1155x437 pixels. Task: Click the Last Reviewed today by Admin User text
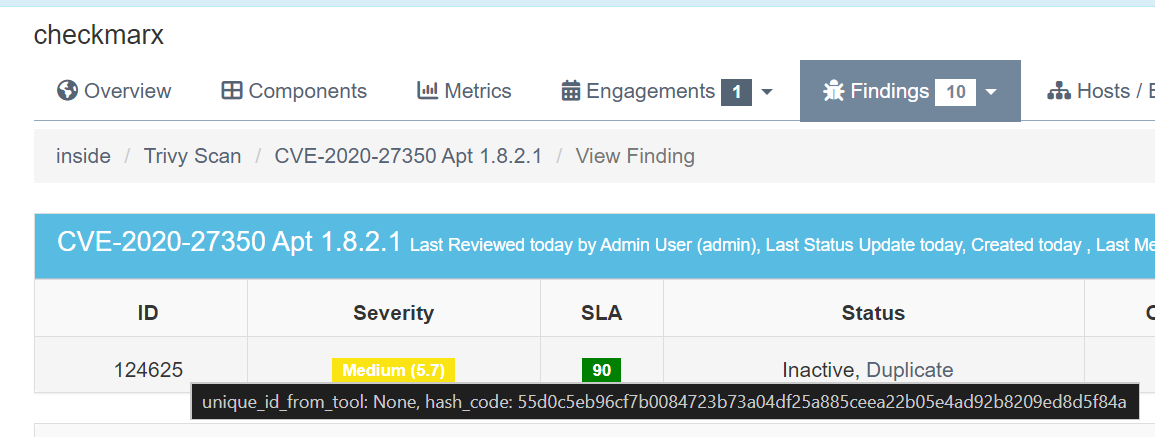click(x=585, y=245)
